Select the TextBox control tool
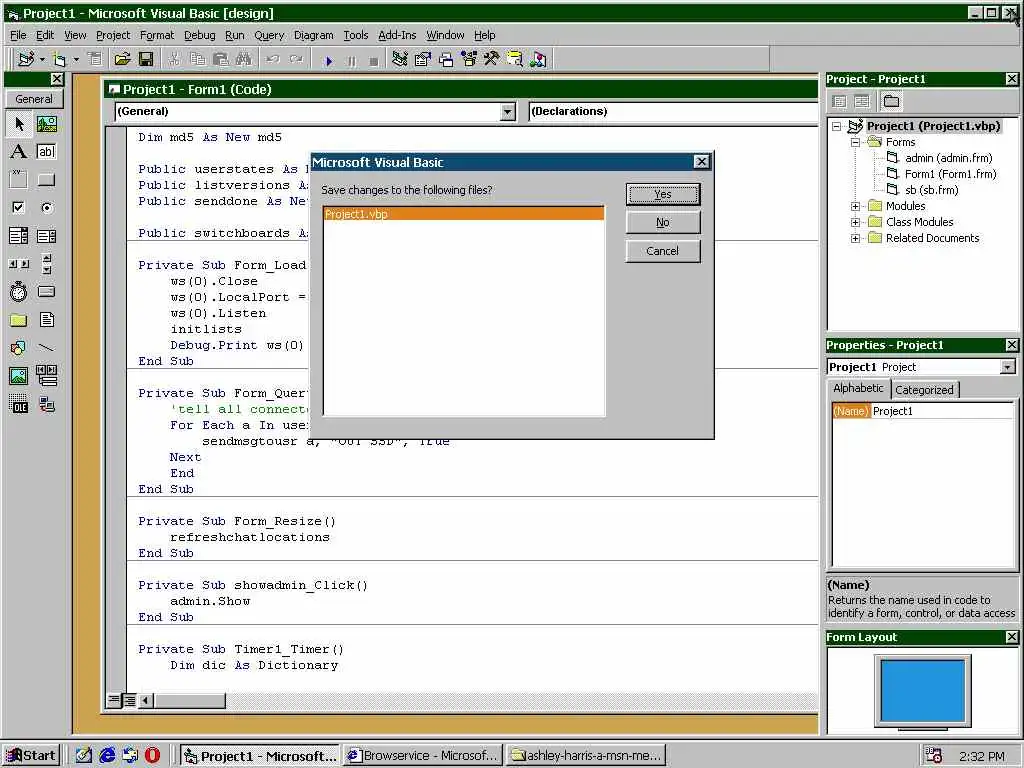 pyautogui.click(x=46, y=152)
